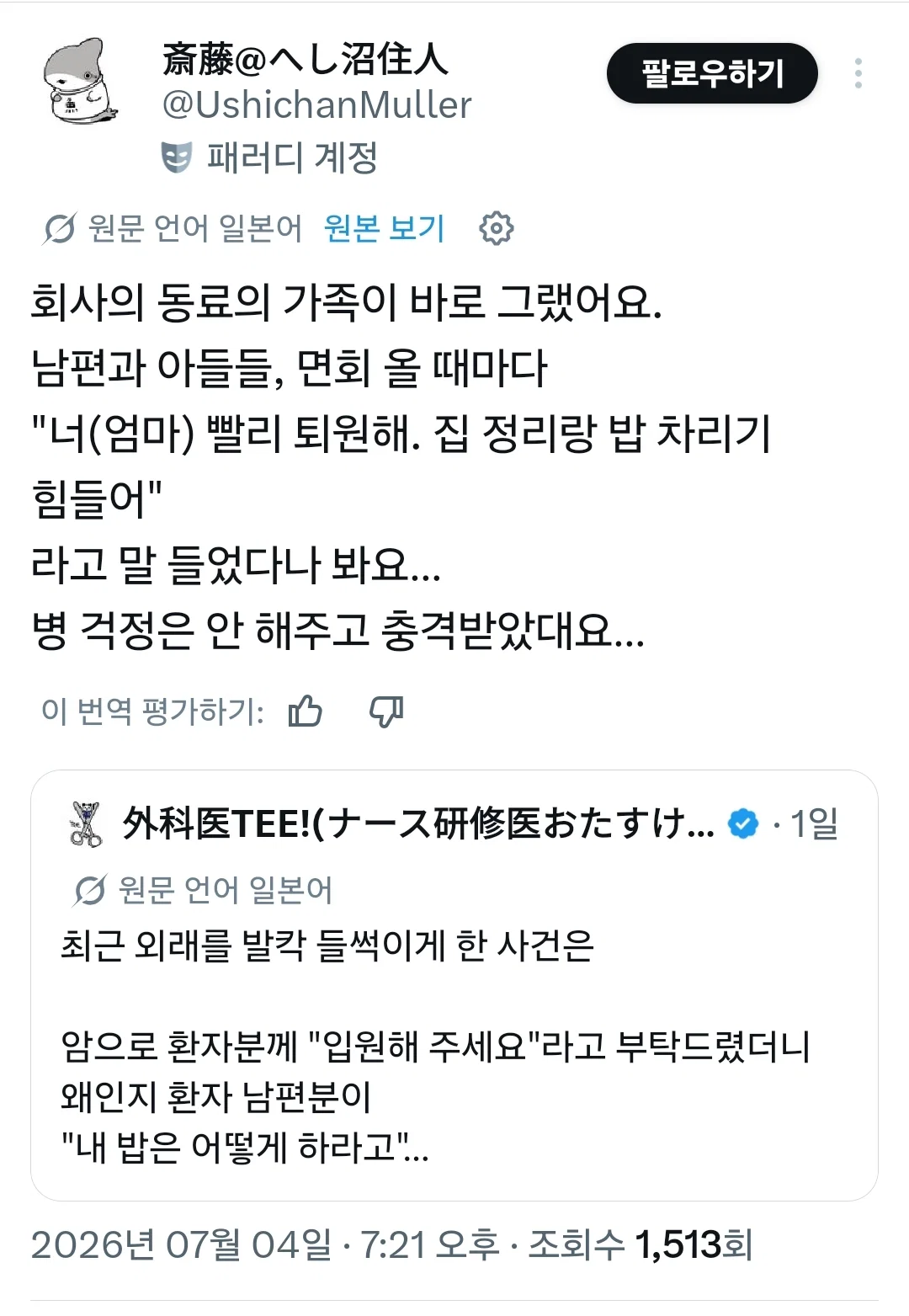Click the translation icon inside quoted tweet
Image resolution: width=909 pixels, height=1316 pixels.
[x=89, y=890]
